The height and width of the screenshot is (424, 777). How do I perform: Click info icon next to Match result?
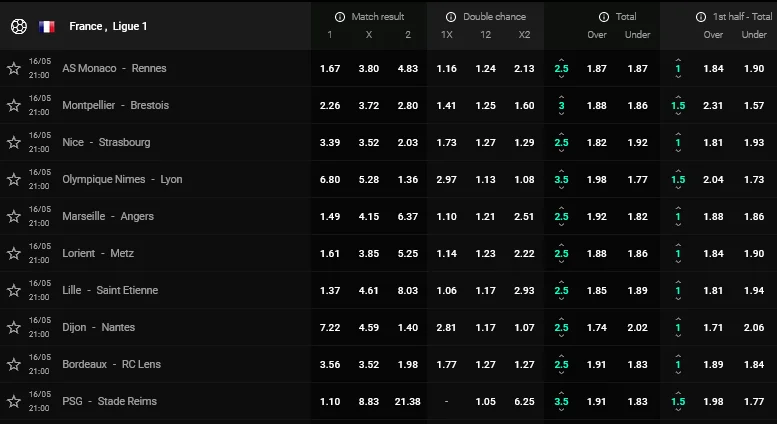pos(340,17)
